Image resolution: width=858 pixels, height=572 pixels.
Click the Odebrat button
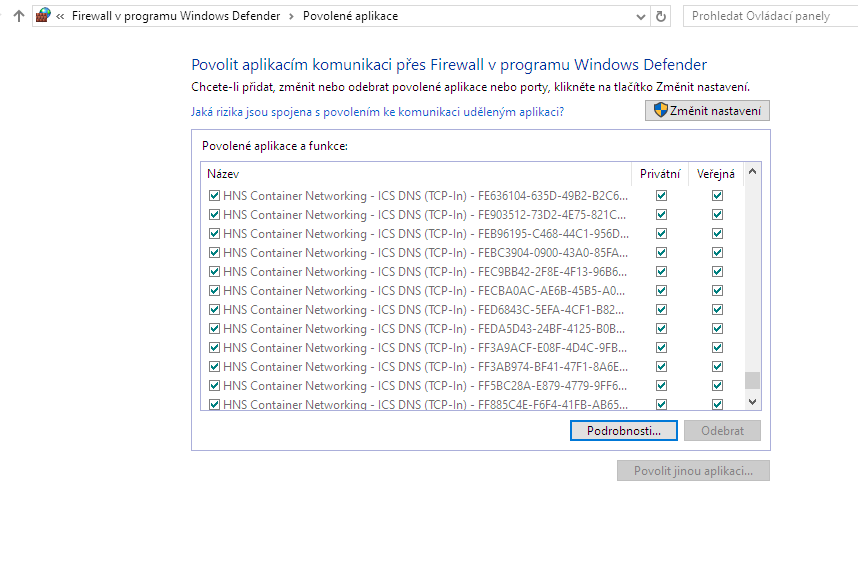click(722, 430)
